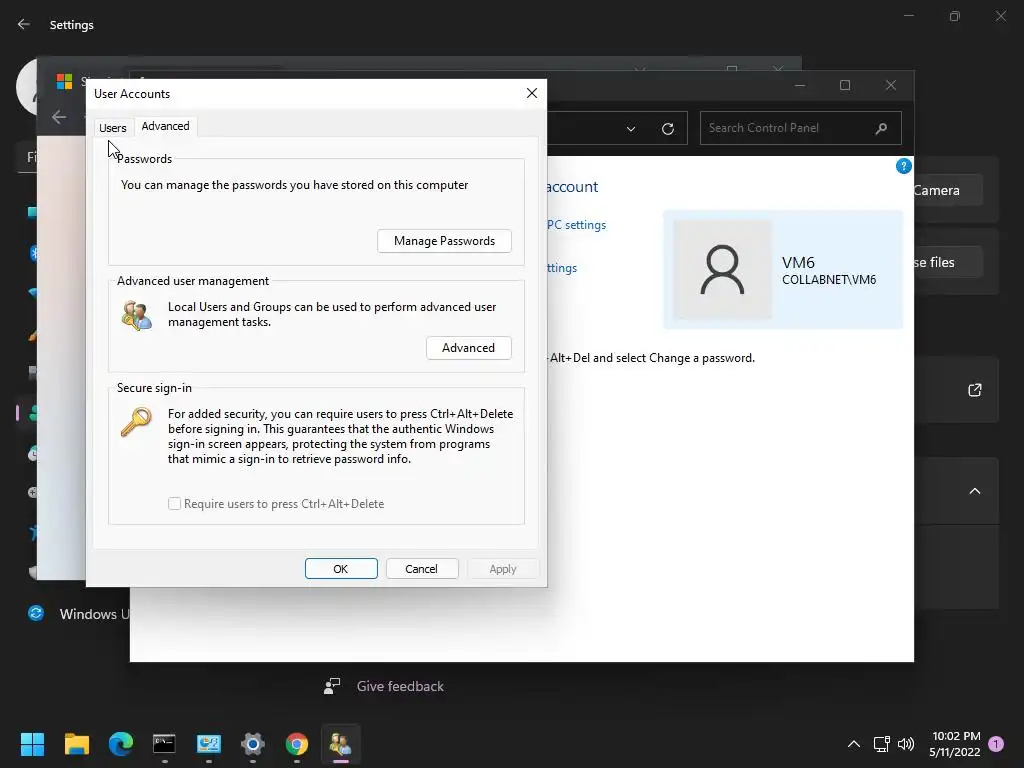The width and height of the screenshot is (1024, 768).
Task: Select User Accounts taskbar icon
Action: point(340,744)
